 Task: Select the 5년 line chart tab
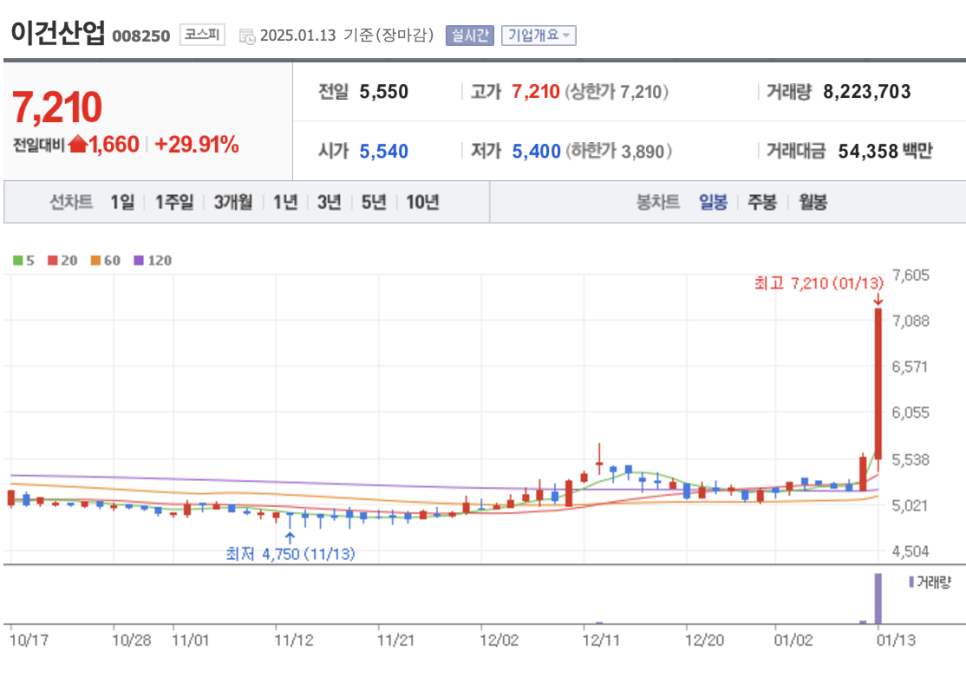tap(373, 202)
